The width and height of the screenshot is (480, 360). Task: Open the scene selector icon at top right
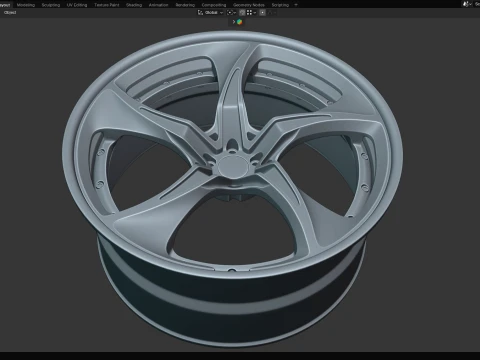466,4
